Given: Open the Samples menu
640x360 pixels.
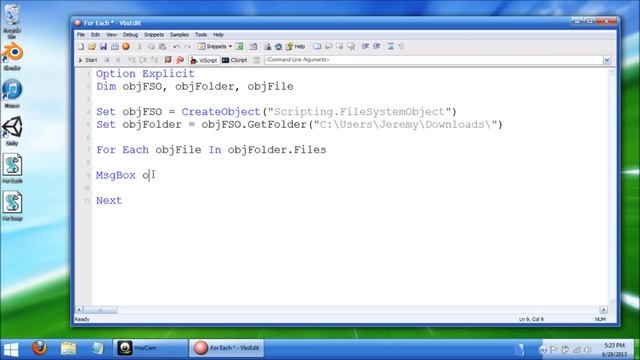Looking at the screenshot, I should [179, 35].
